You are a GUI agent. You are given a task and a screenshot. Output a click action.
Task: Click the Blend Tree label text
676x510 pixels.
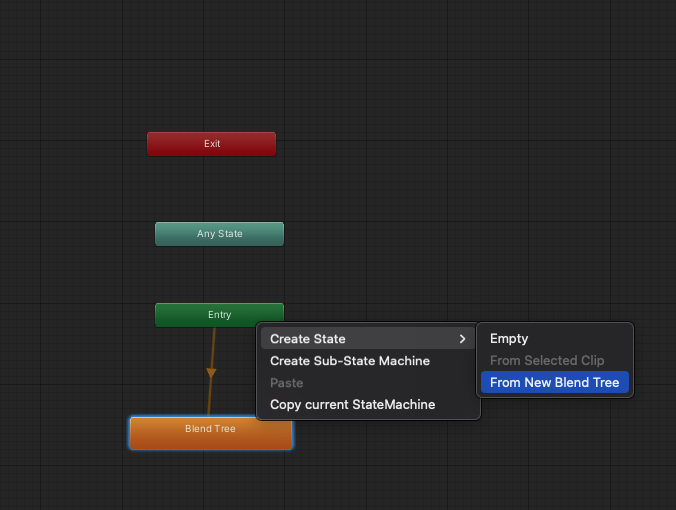pyautogui.click(x=210, y=429)
